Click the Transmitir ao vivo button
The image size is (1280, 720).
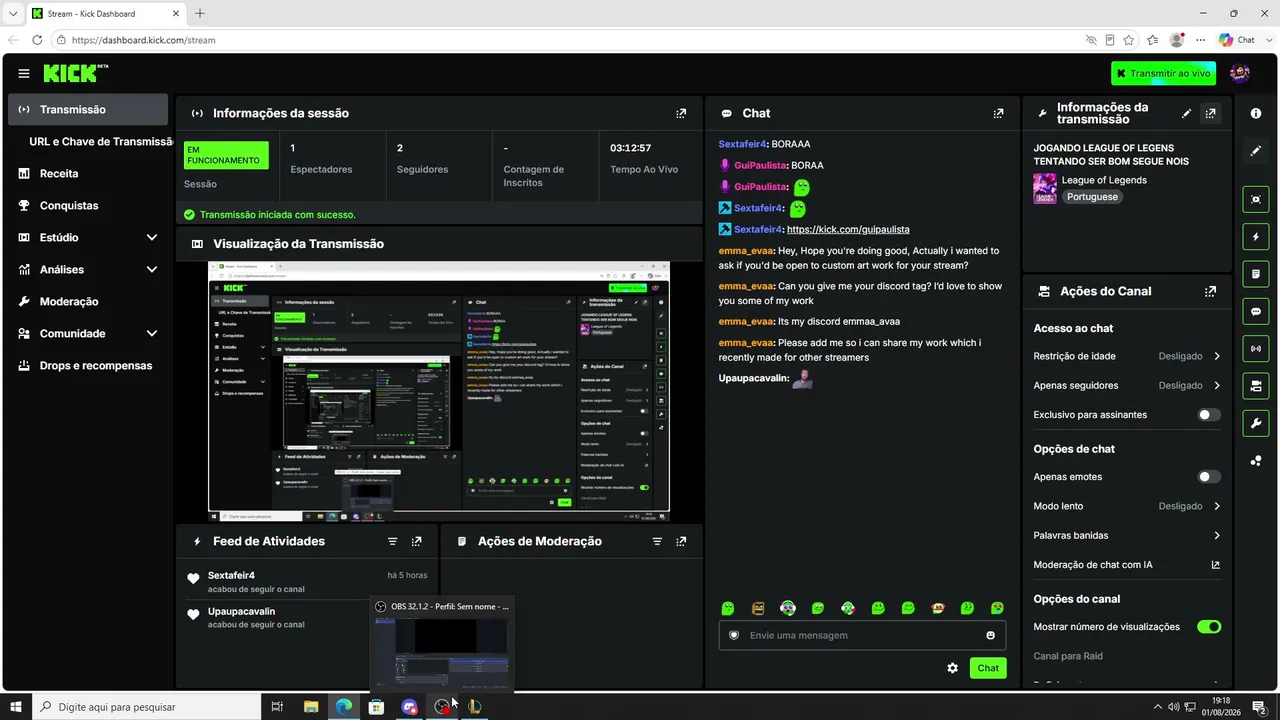click(x=1163, y=73)
